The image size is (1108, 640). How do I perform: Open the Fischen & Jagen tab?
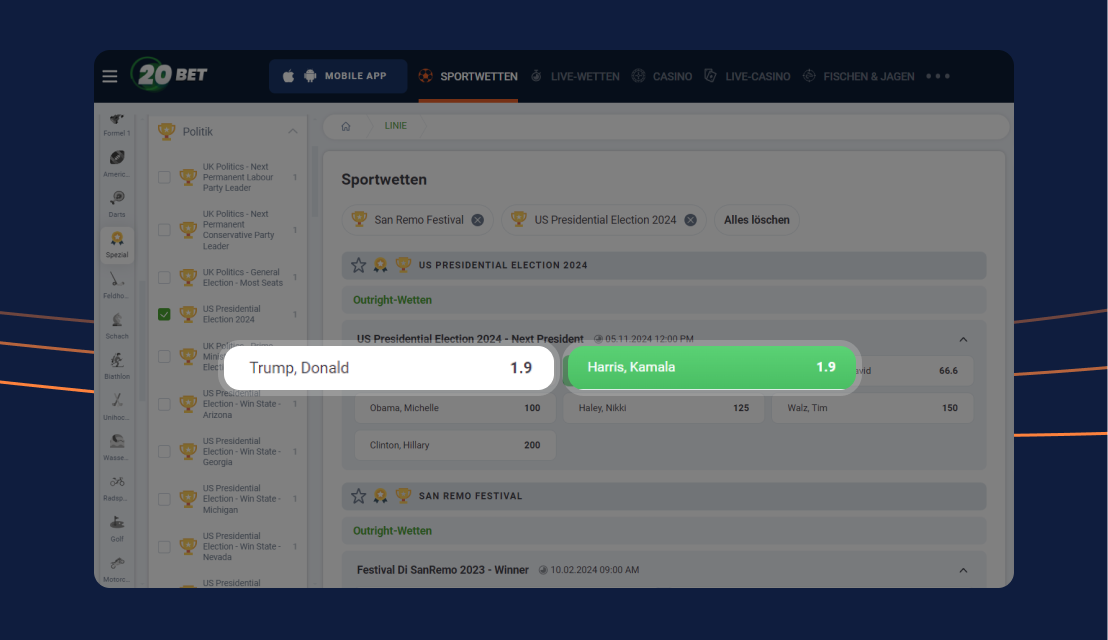[859, 76]
